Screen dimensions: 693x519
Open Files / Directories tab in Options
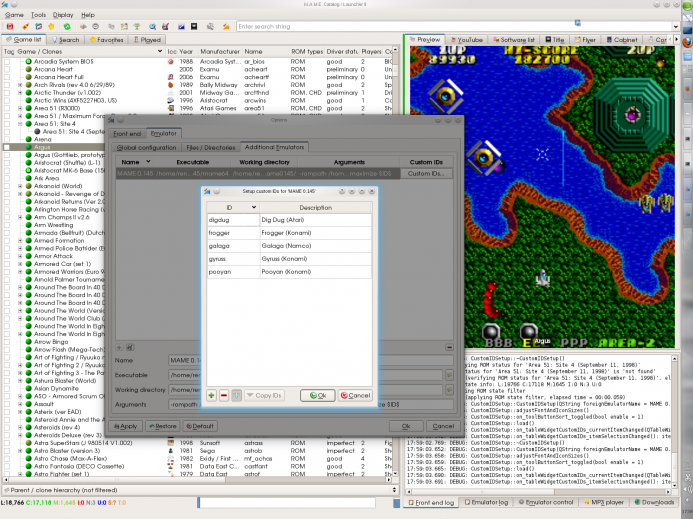(210, 147)
